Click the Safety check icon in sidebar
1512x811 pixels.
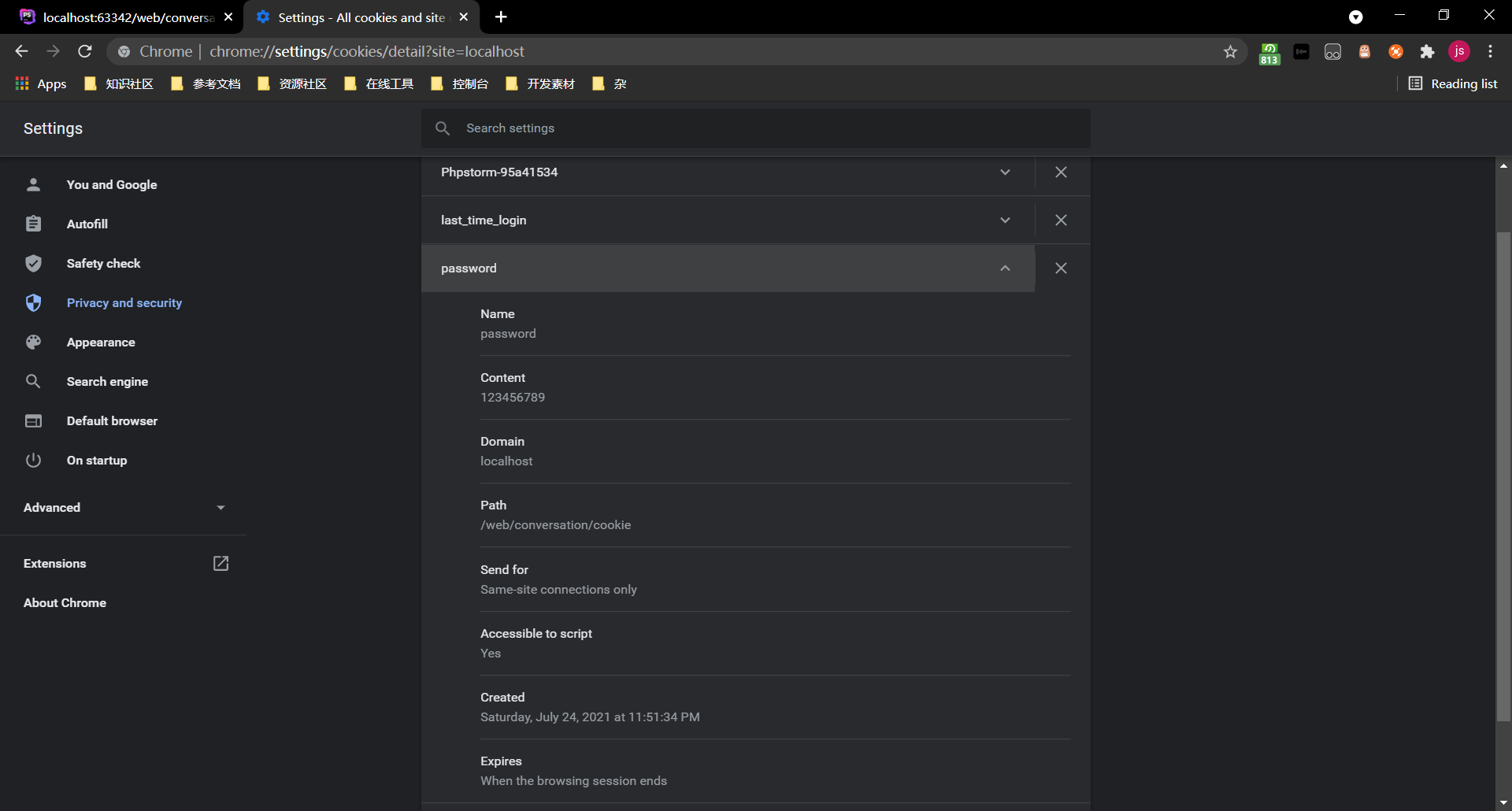click(34, 263)
